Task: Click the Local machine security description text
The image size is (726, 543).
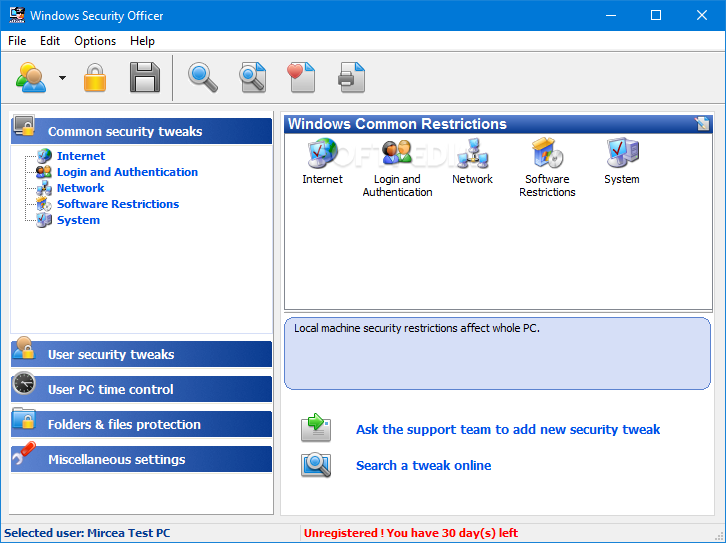Action: [x=417, y=328]
